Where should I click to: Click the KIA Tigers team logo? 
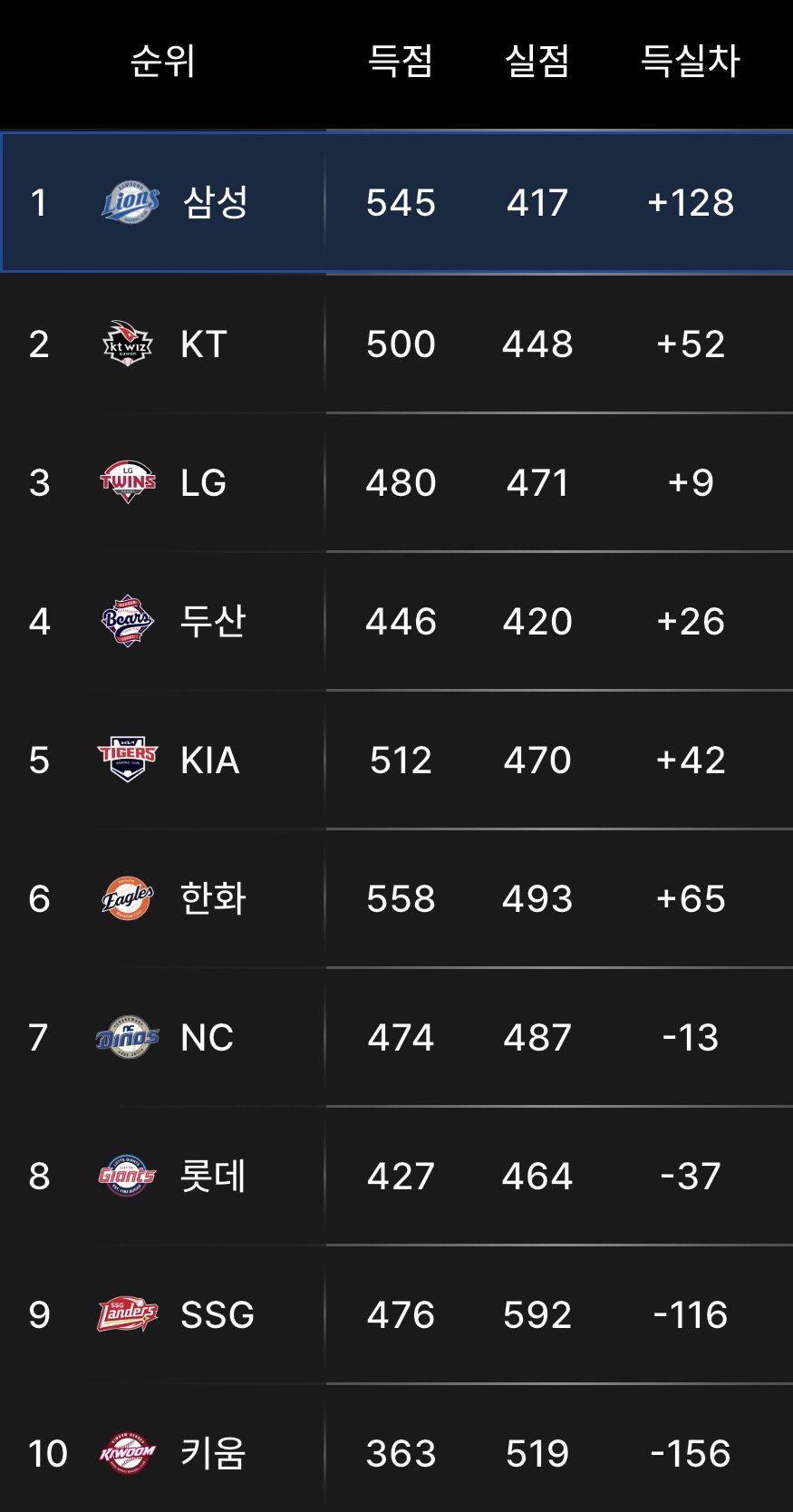pos(128,760)
